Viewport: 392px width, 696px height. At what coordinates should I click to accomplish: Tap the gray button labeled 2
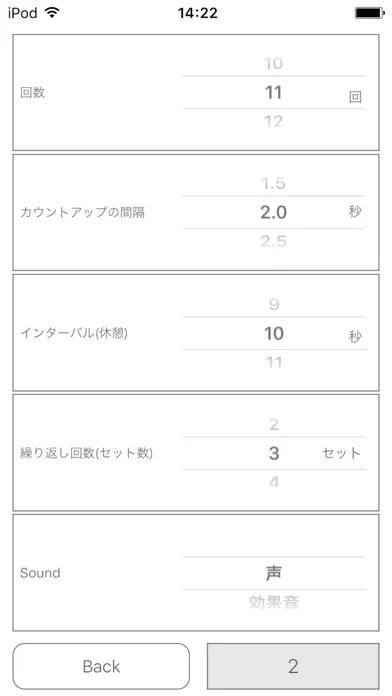tap(293, 666)
